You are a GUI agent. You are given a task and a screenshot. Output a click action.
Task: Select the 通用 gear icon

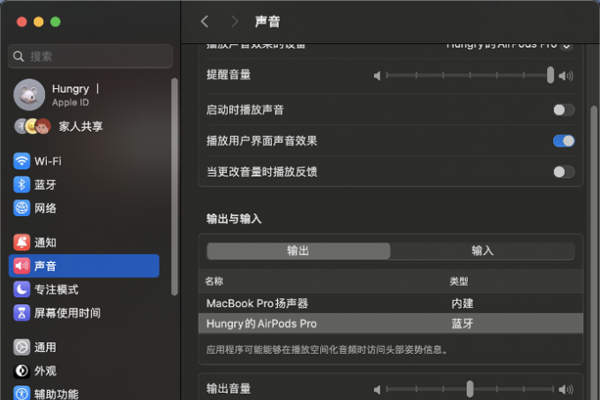(22, 347)
